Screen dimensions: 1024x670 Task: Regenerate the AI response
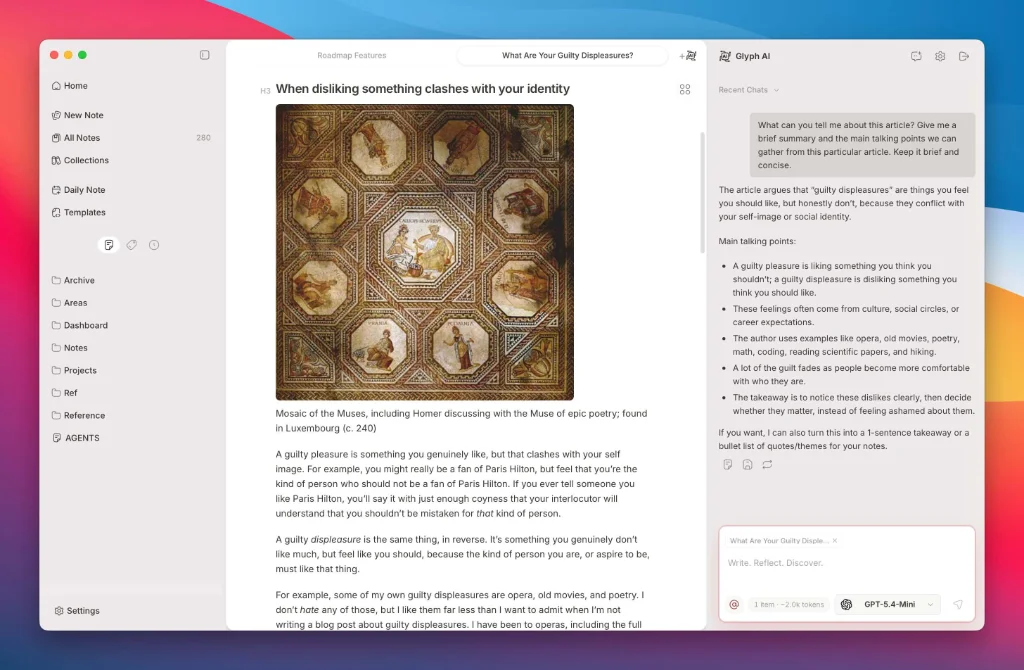(767, 464)
